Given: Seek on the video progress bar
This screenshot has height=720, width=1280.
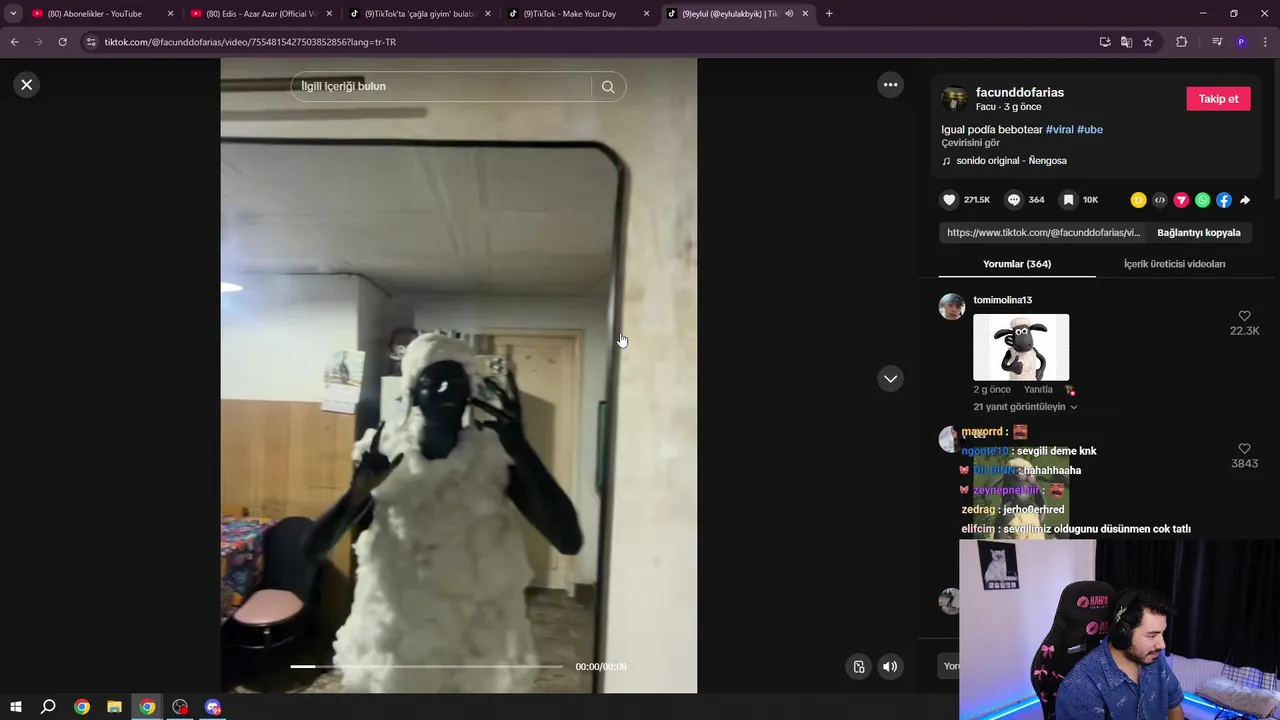Looking at the screenshot, I should 426,666.
